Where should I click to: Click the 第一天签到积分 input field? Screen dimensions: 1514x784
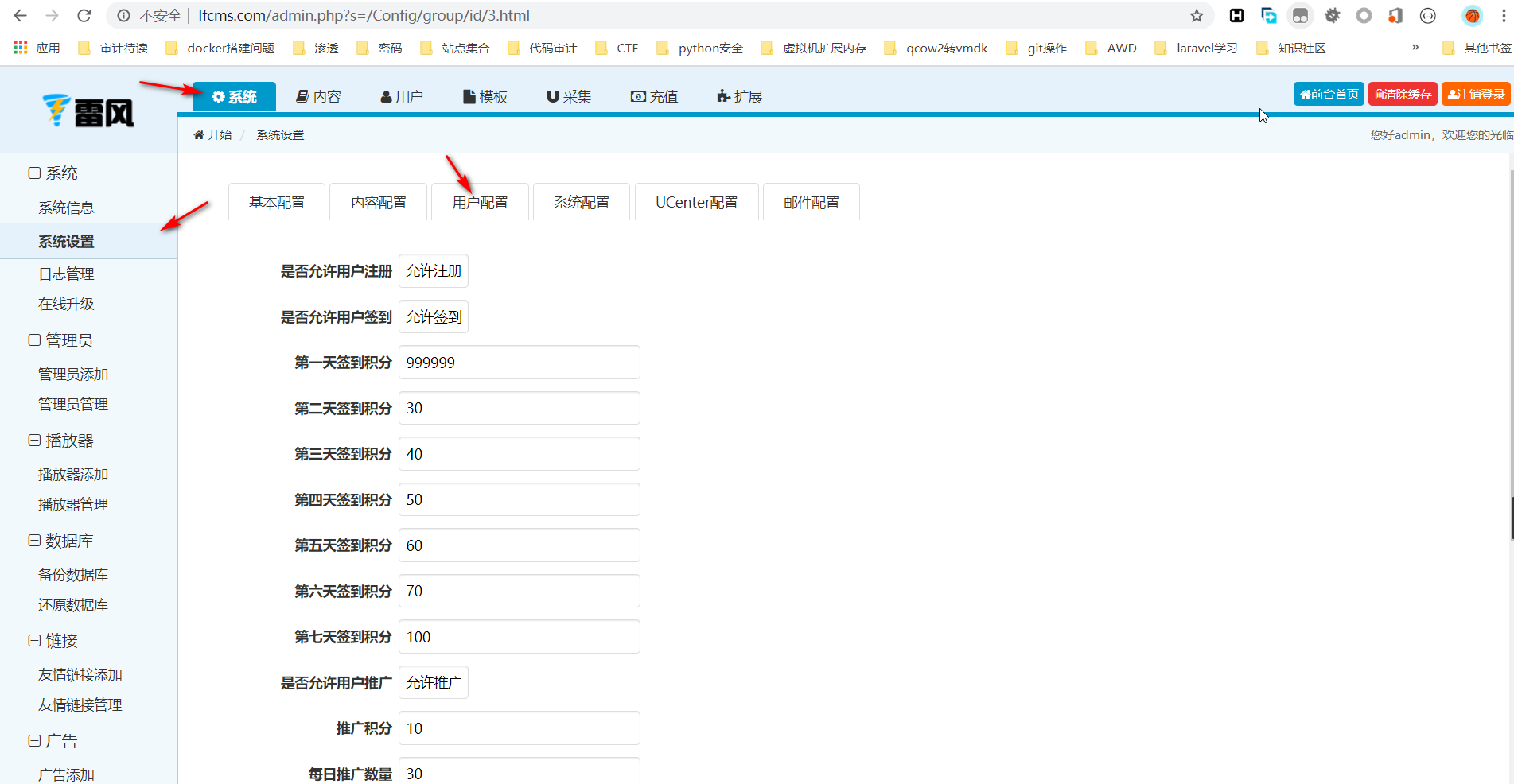click(519, 363)
